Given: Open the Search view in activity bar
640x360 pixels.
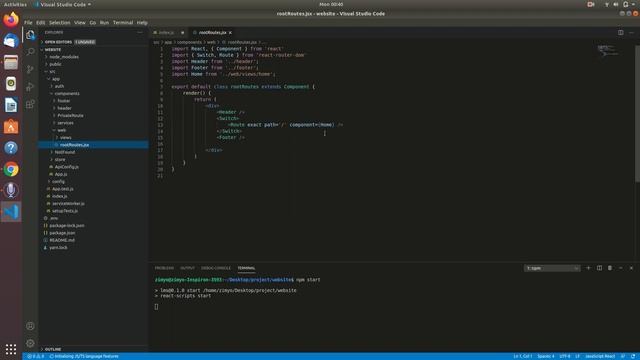Looking at the screenshot, I should [x=30, y=52].
